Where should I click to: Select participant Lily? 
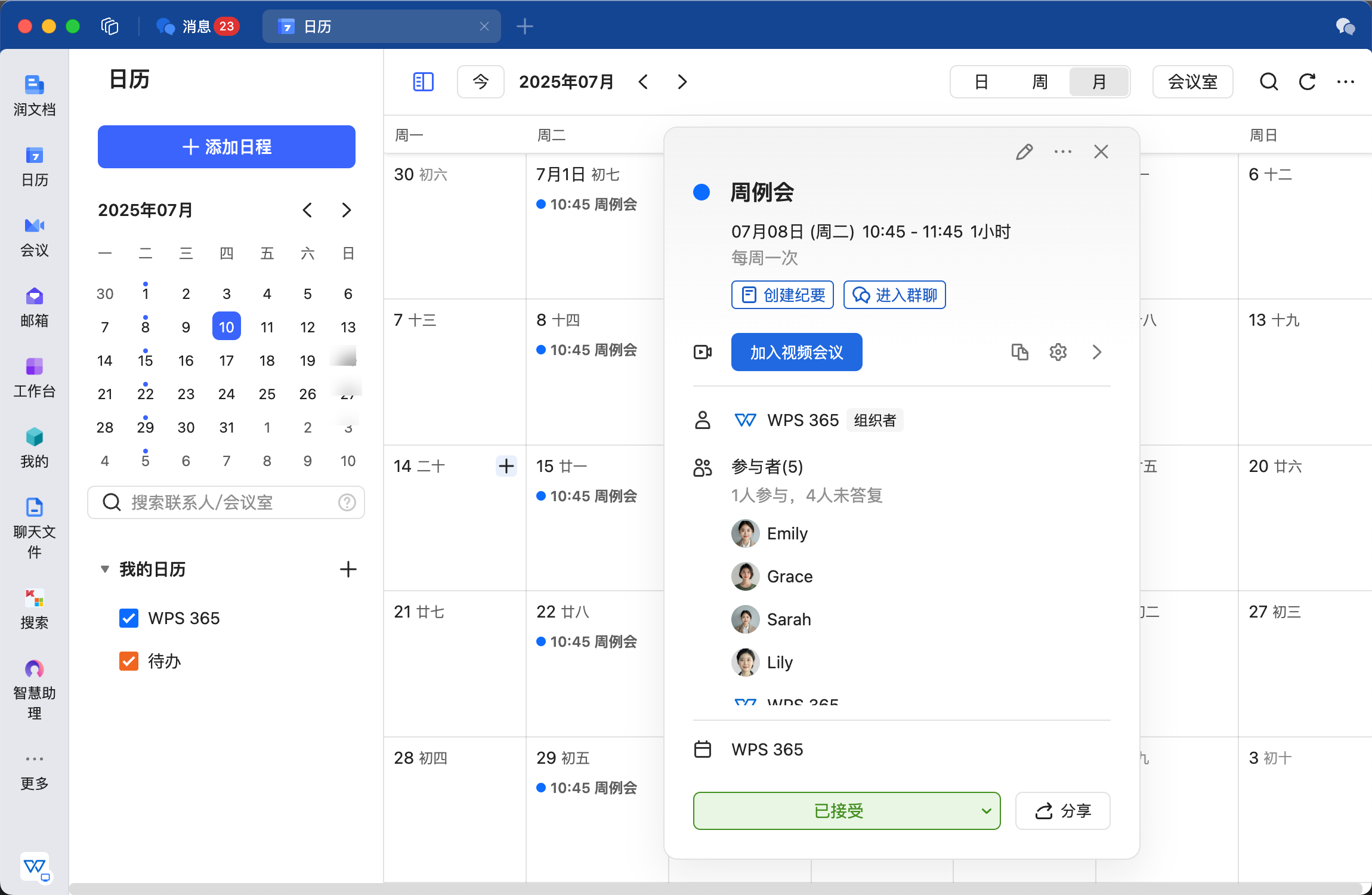(x=762, y=662)
